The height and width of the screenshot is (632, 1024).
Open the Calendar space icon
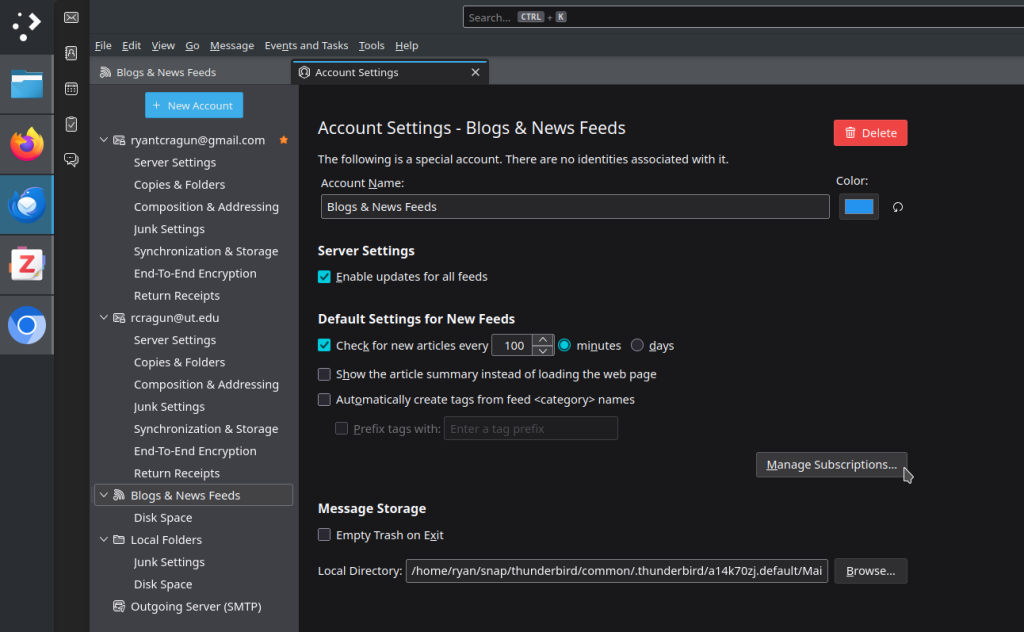click(x=71, y=89)
